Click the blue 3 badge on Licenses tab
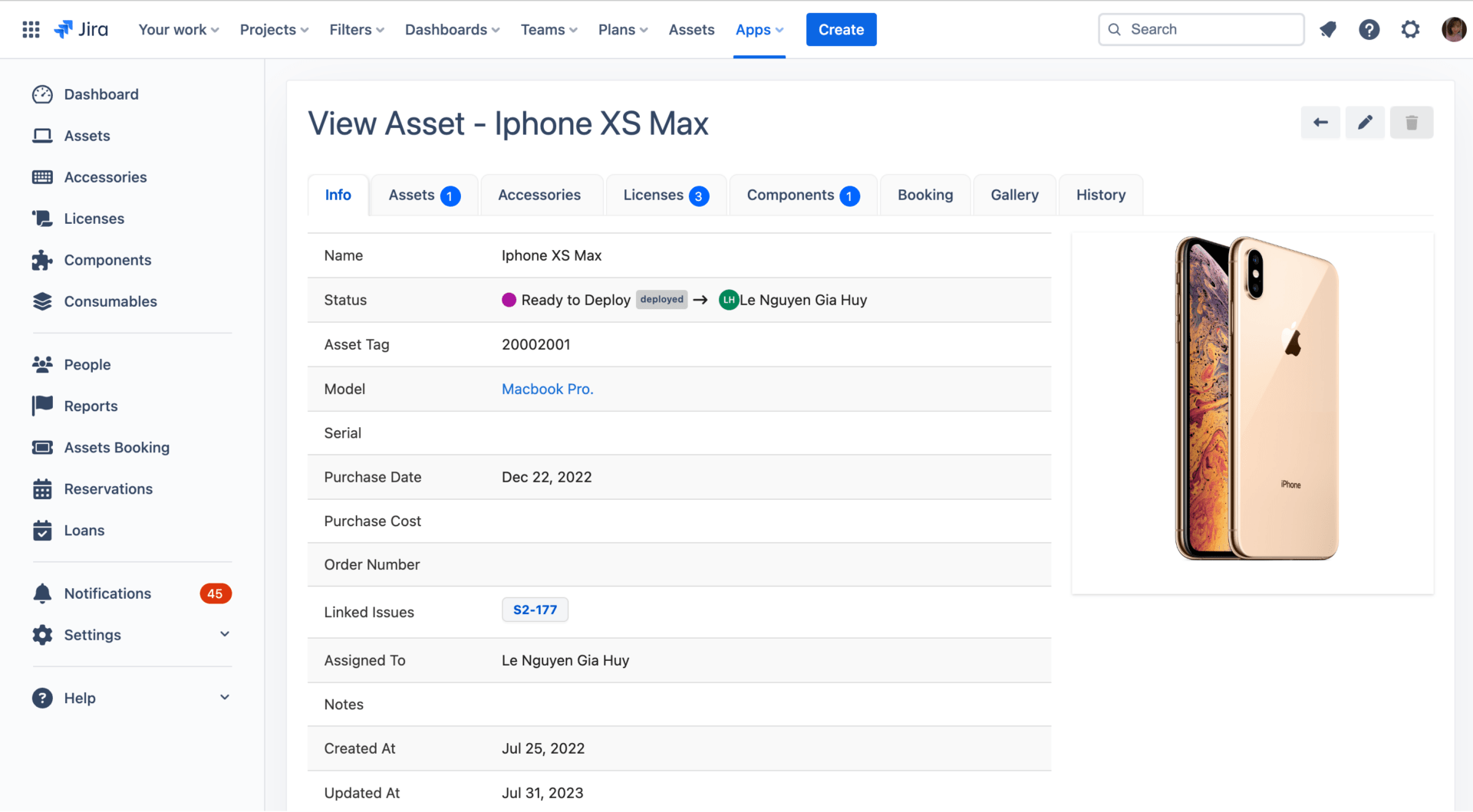 point(699,196)
